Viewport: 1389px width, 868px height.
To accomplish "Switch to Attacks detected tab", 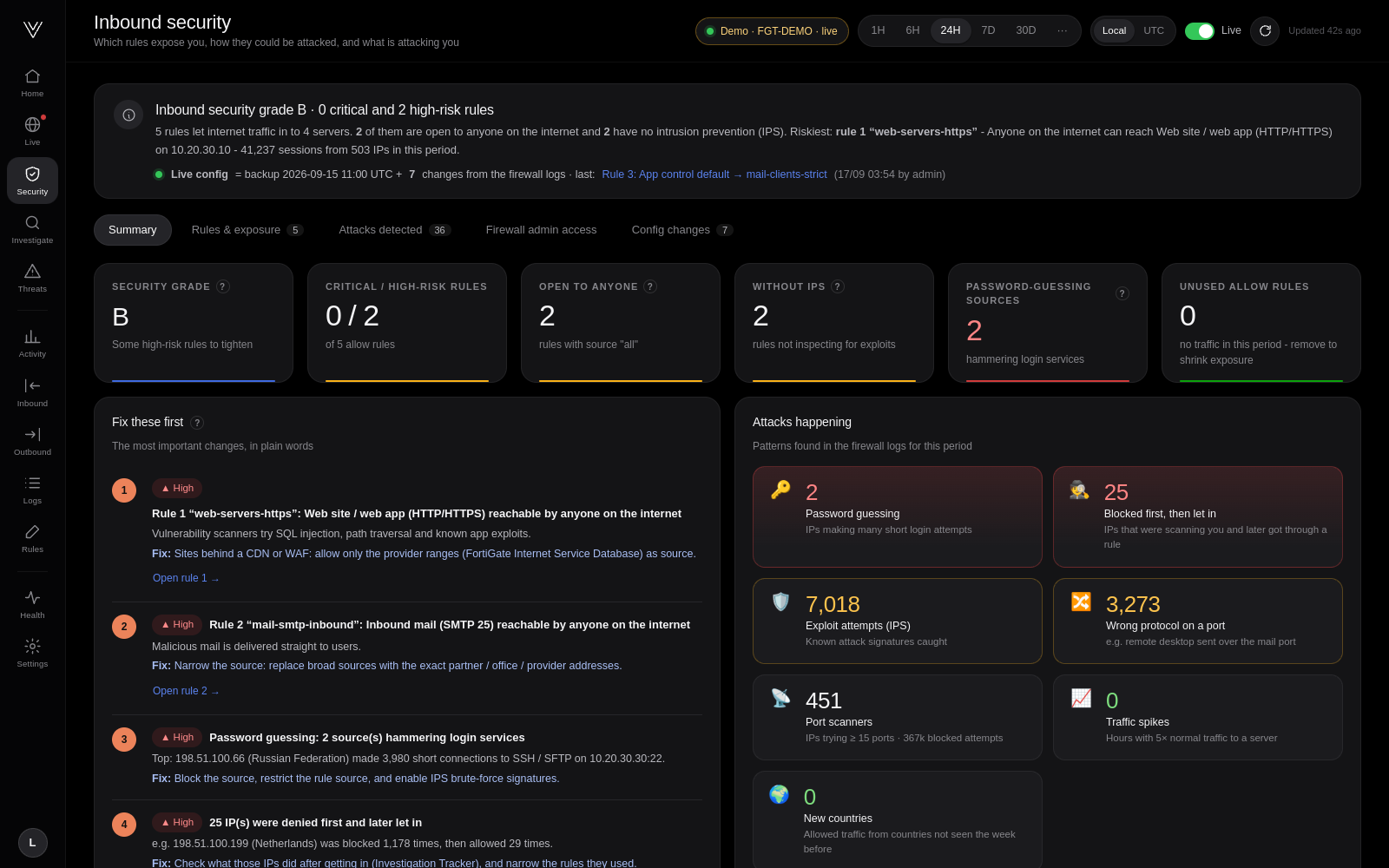I will (394, 230).
